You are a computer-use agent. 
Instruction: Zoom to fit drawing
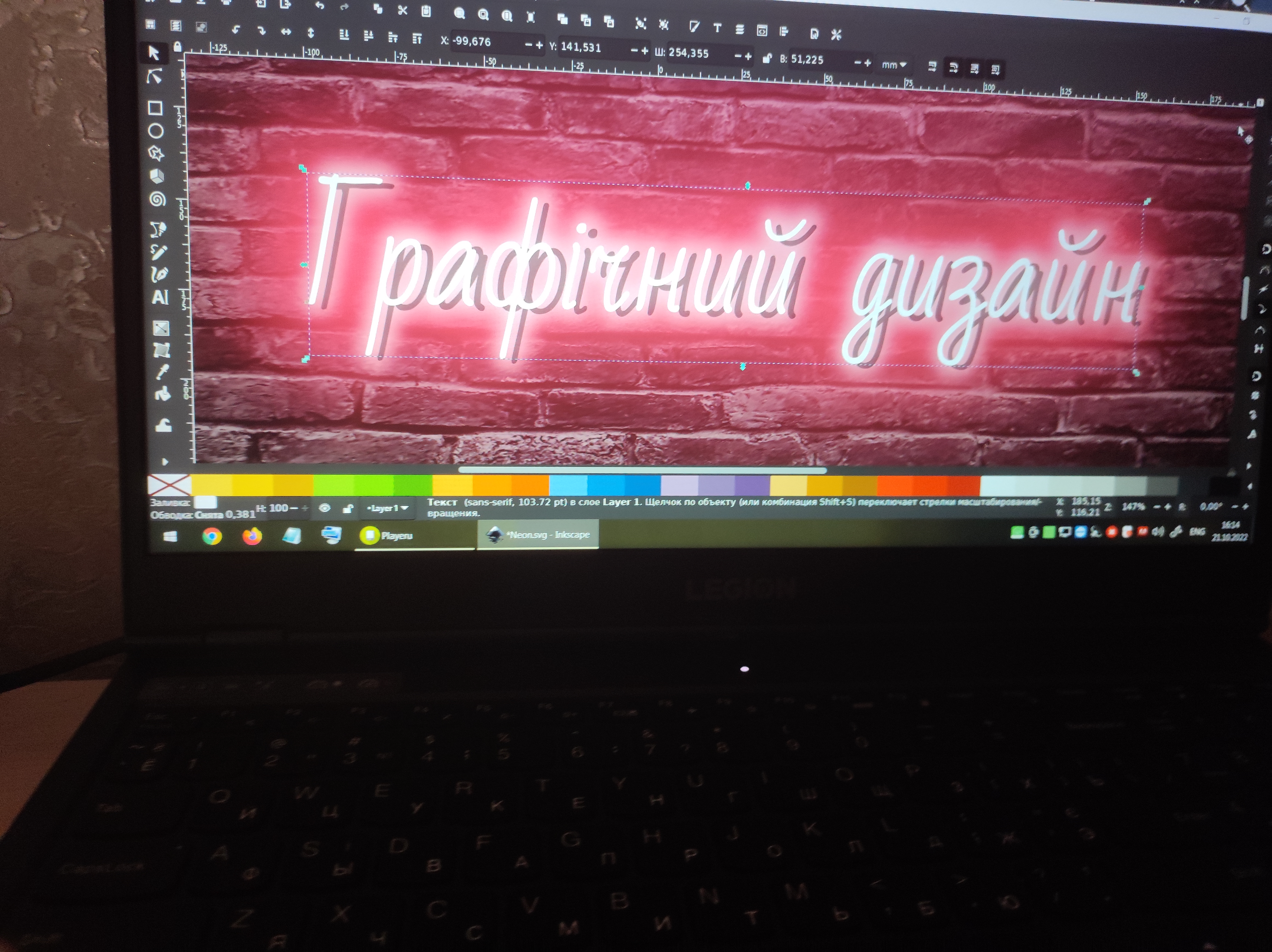point(483,14)
